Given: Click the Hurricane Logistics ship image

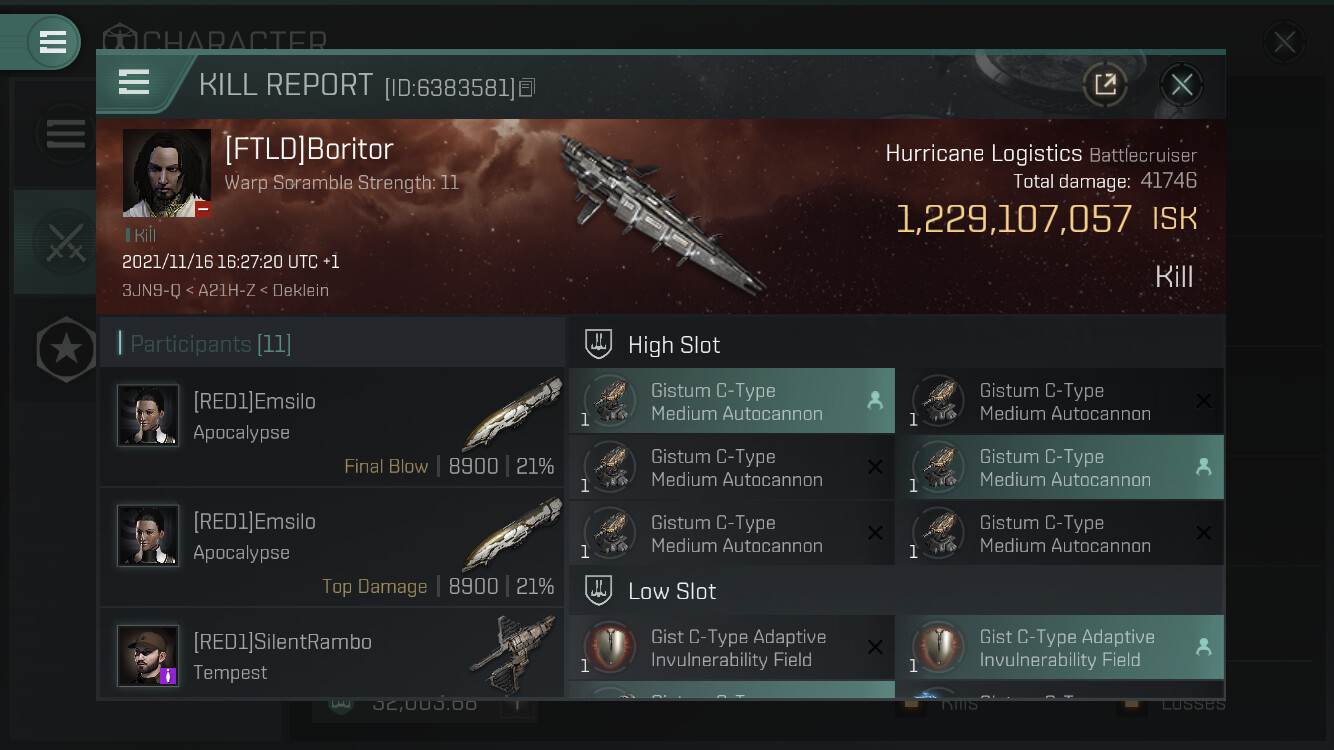Looking at the screenshot, I should pos(659,214).
